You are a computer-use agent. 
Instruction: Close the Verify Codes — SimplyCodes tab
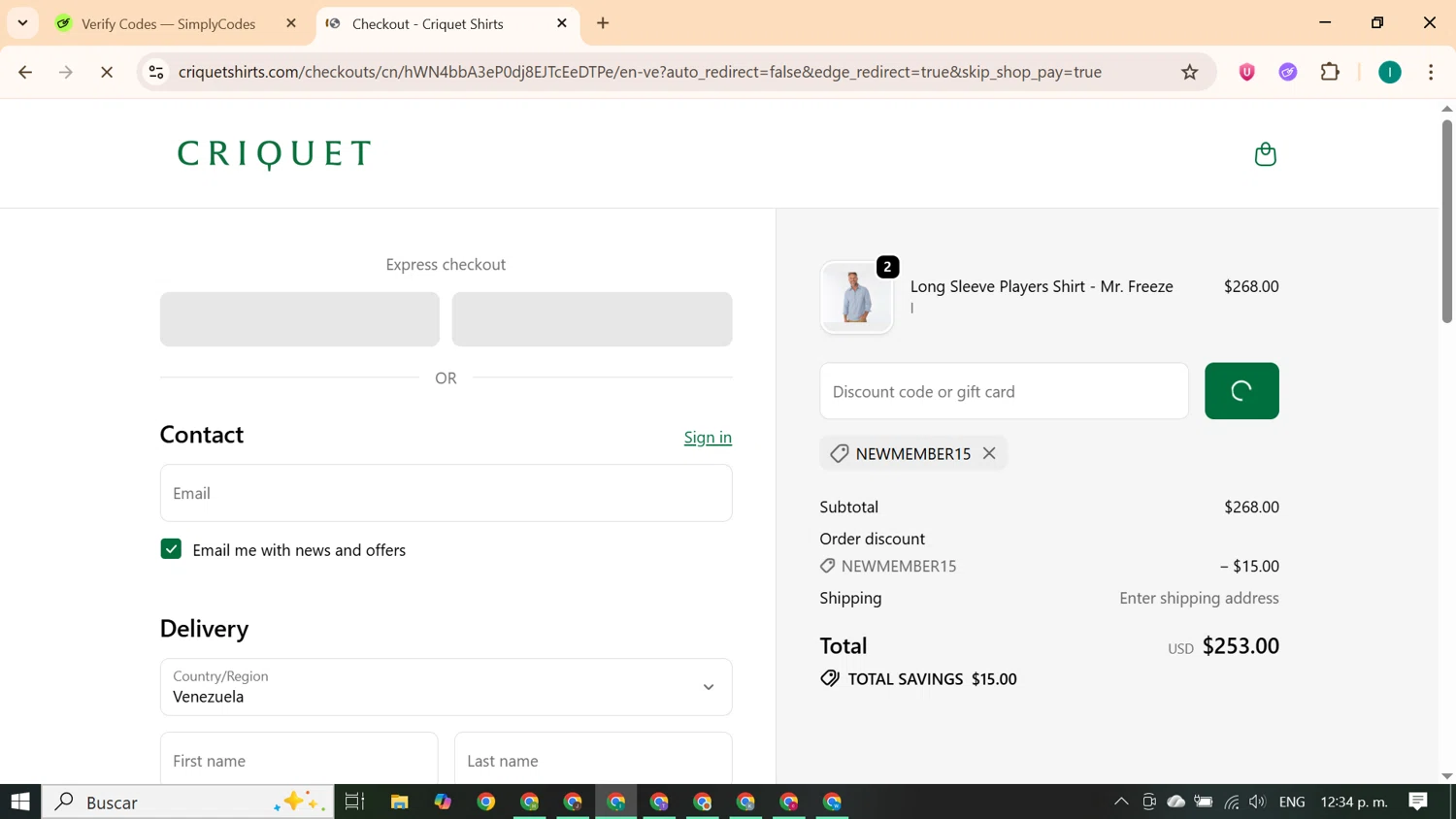[x=291, y=23]
